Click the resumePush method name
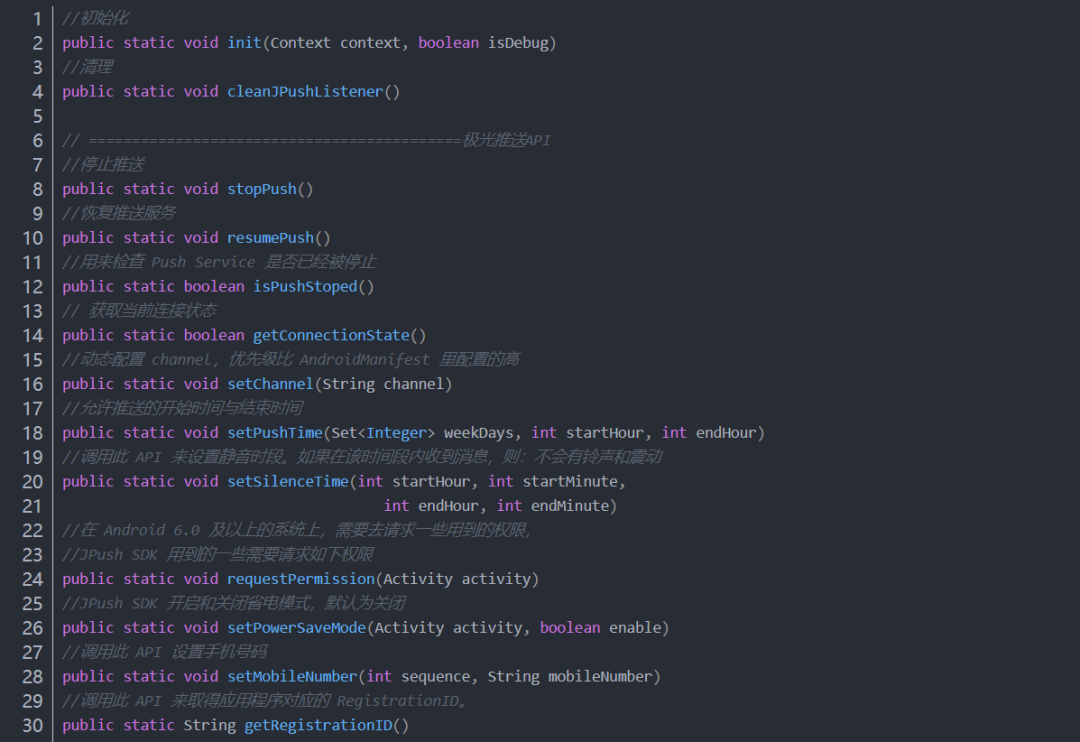Viewport: 1080px width, 742px height. click(270, 238)
